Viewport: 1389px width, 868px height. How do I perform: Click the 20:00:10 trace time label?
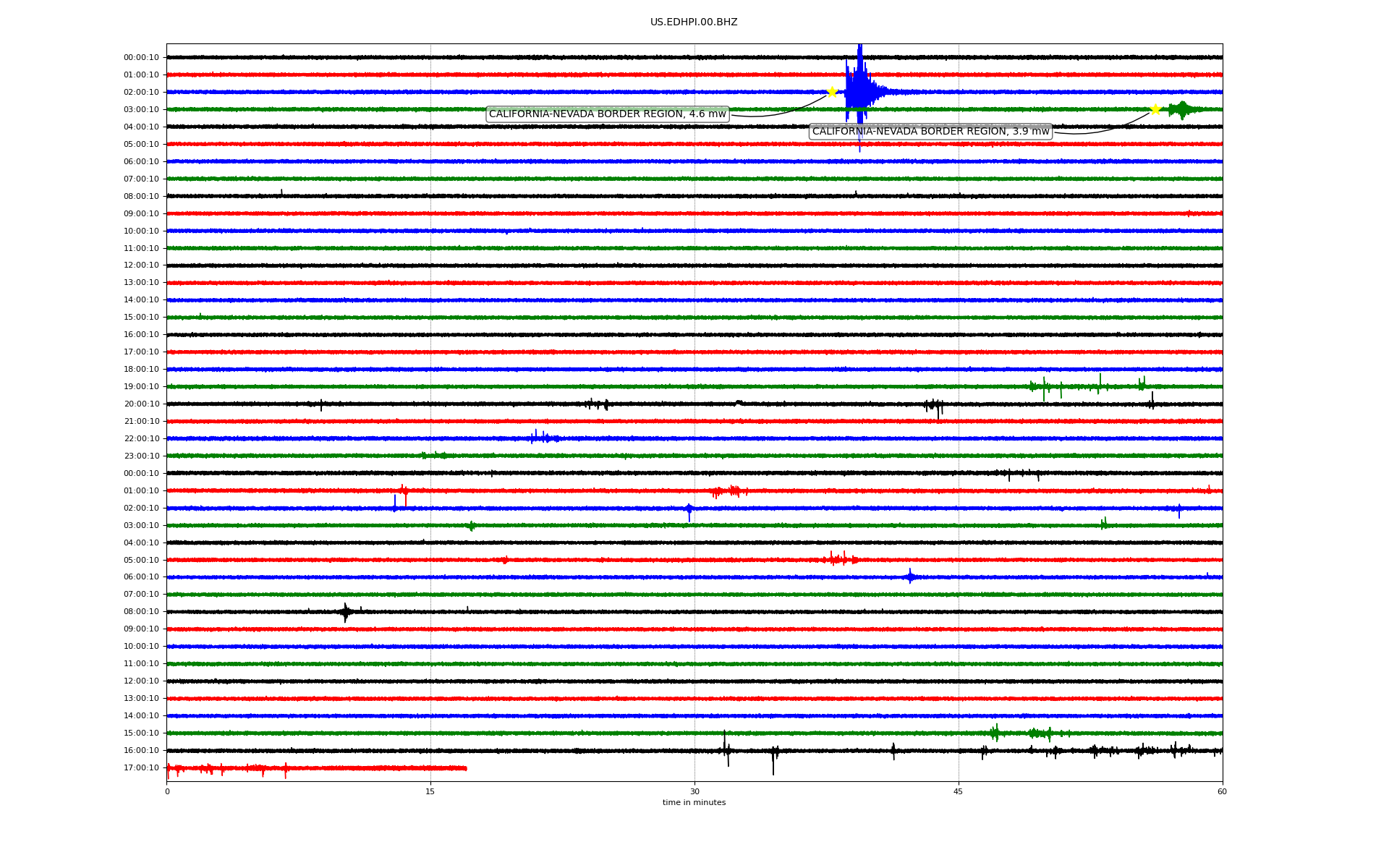click(x=141, y=404)
